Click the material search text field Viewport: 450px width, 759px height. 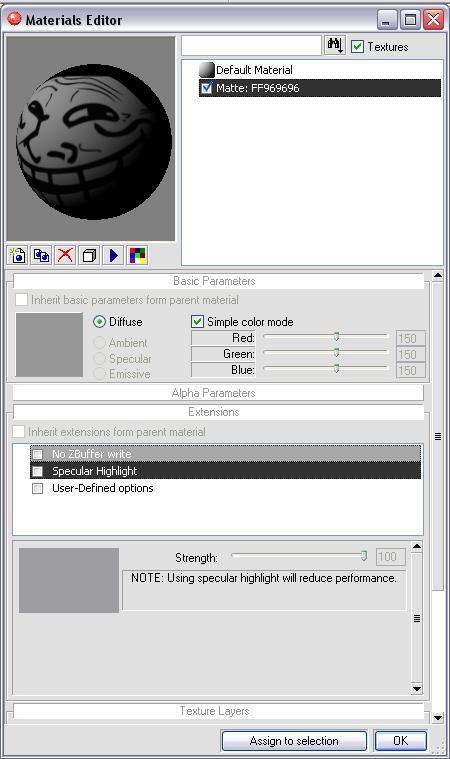(x=251, y=46)
